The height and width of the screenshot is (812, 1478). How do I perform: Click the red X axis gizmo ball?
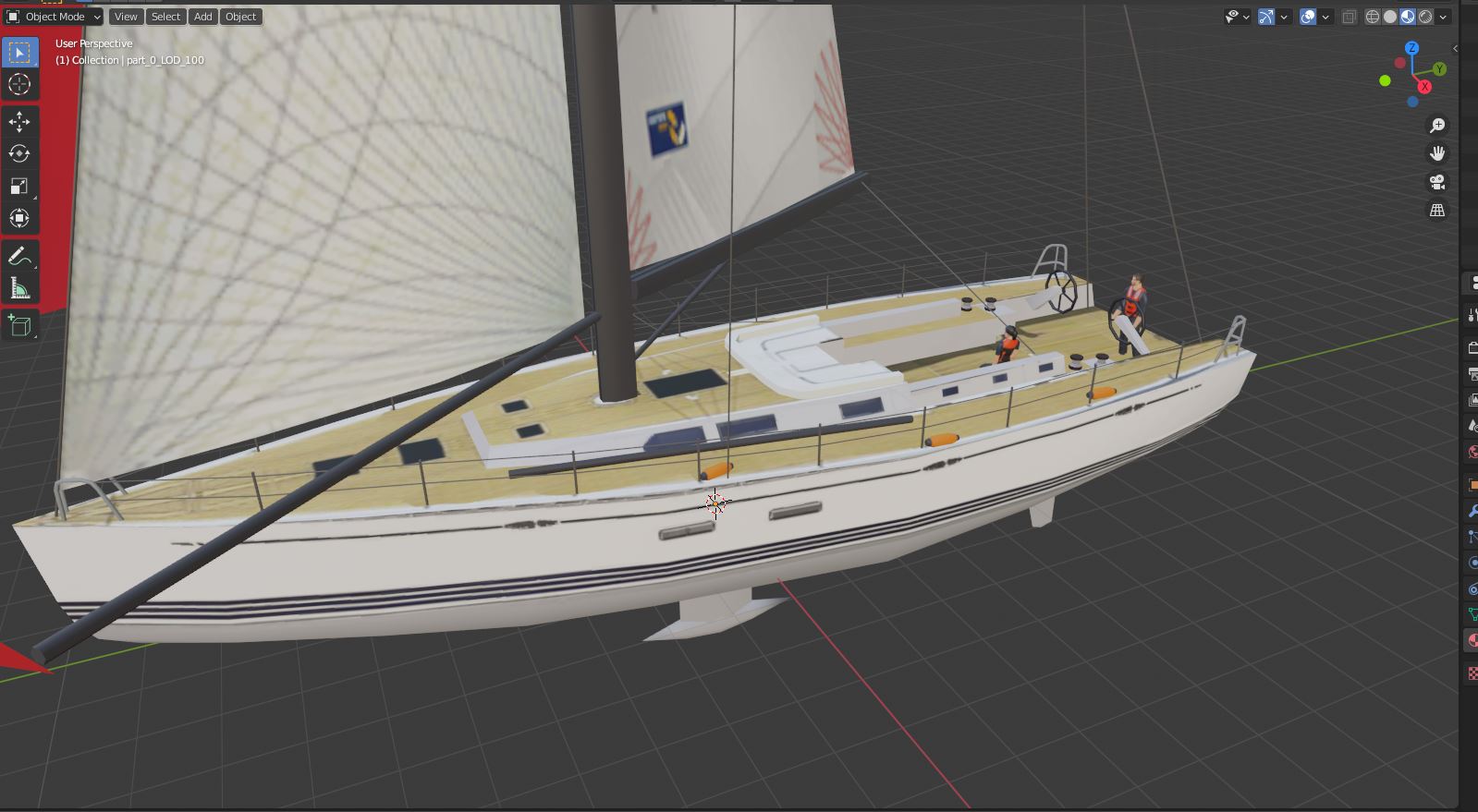(x=1424, y=87)
